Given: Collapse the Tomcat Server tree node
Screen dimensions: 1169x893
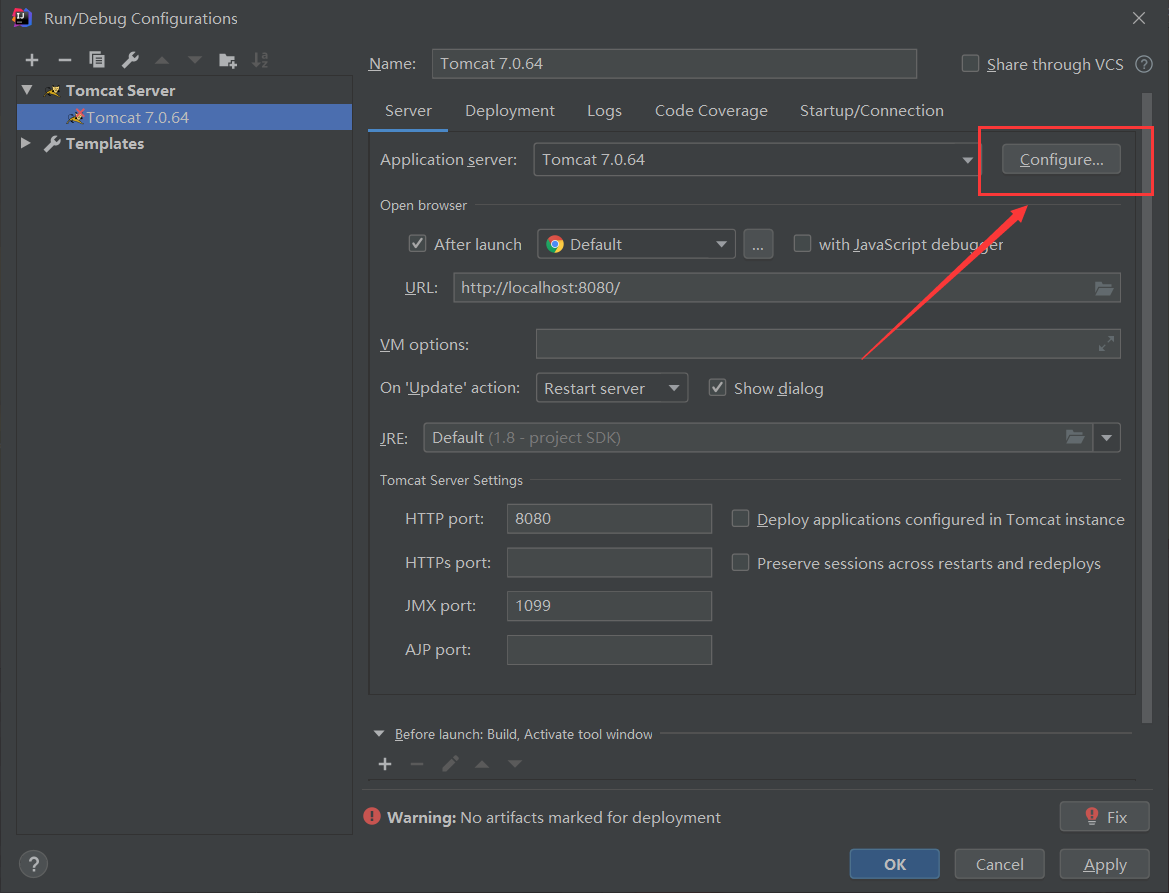Looking at the screenshot, I should tap(28, 90).
